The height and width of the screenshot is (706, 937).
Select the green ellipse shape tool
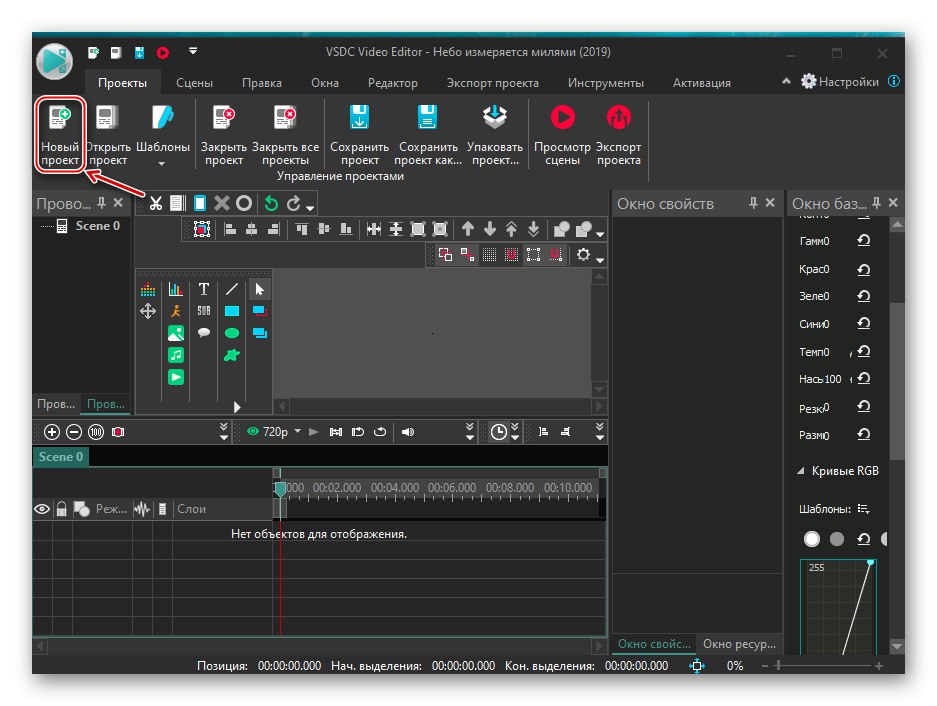click(x=232, y=333)
